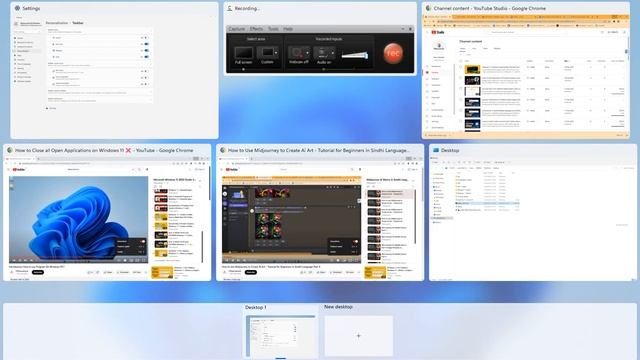Adjust the recorder volume slider handle

pyautogui.click(x=366, y=56)
